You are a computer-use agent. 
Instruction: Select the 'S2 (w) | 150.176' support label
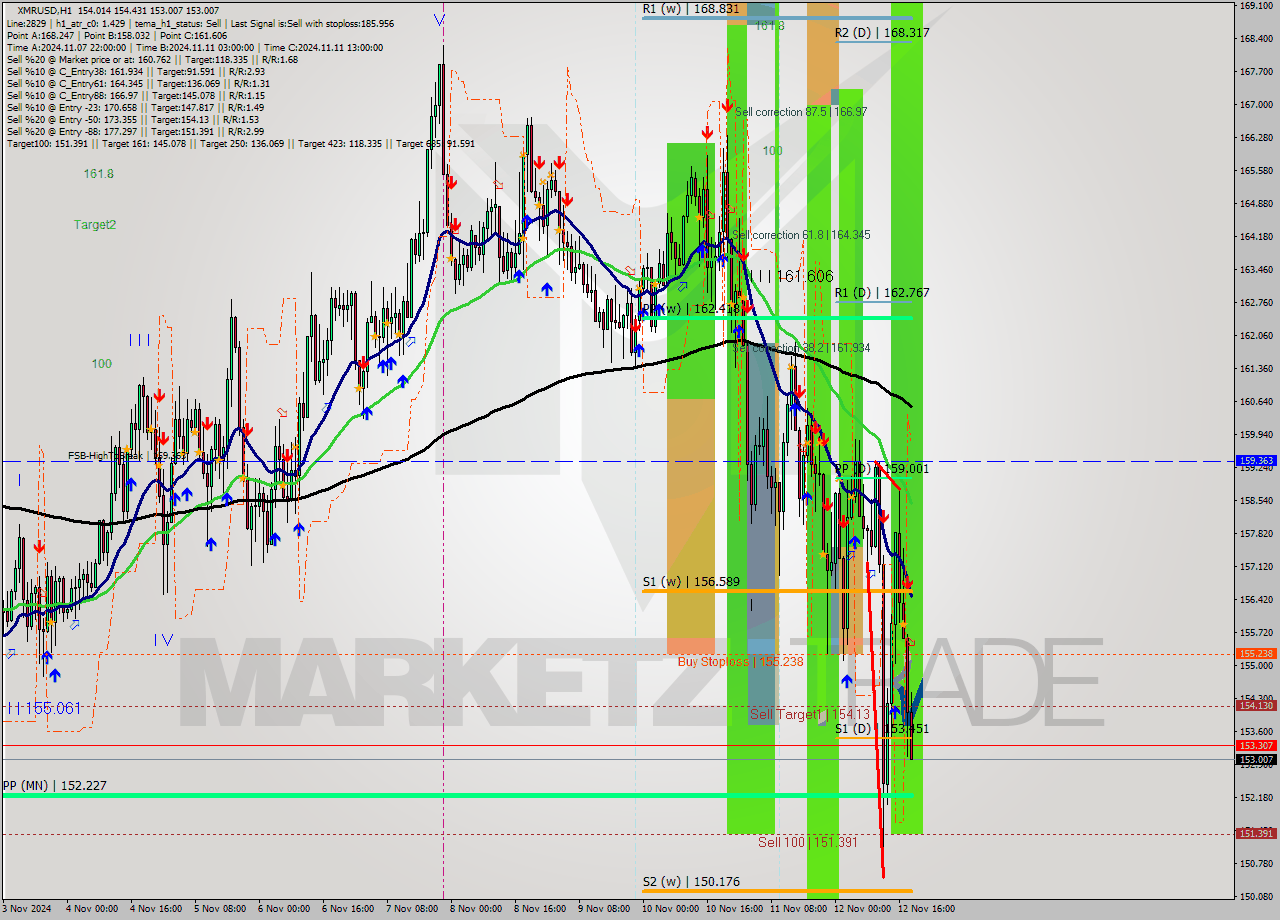pos(691,881)
